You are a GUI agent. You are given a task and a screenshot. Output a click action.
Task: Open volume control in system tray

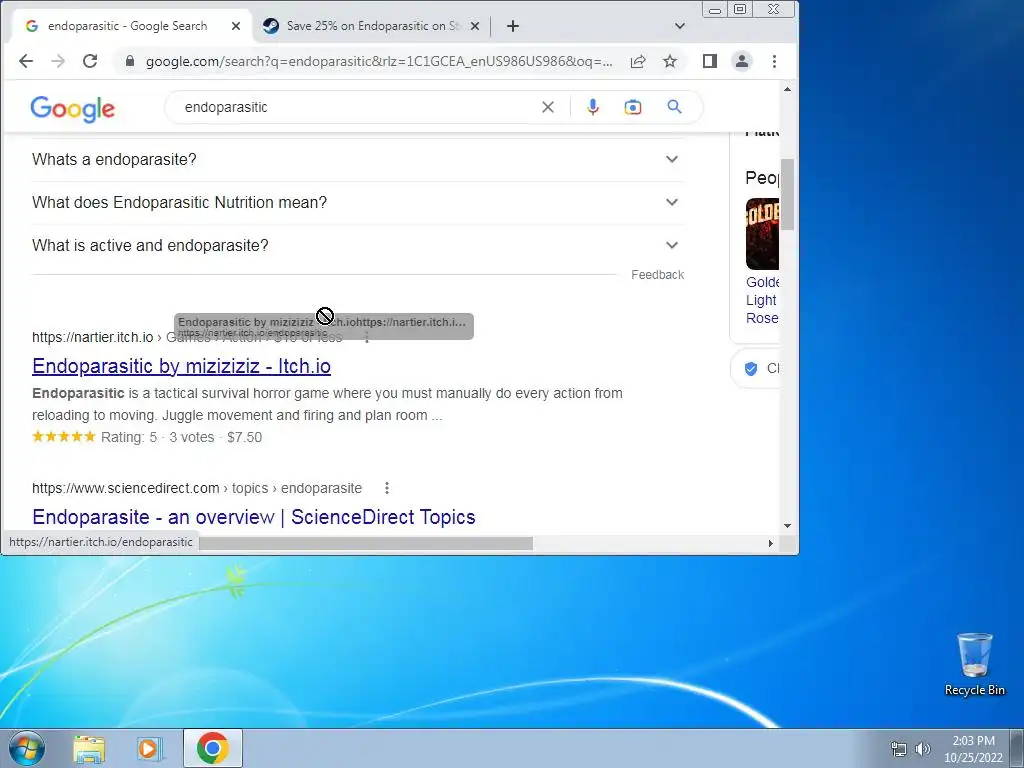[x=922, y=749]
